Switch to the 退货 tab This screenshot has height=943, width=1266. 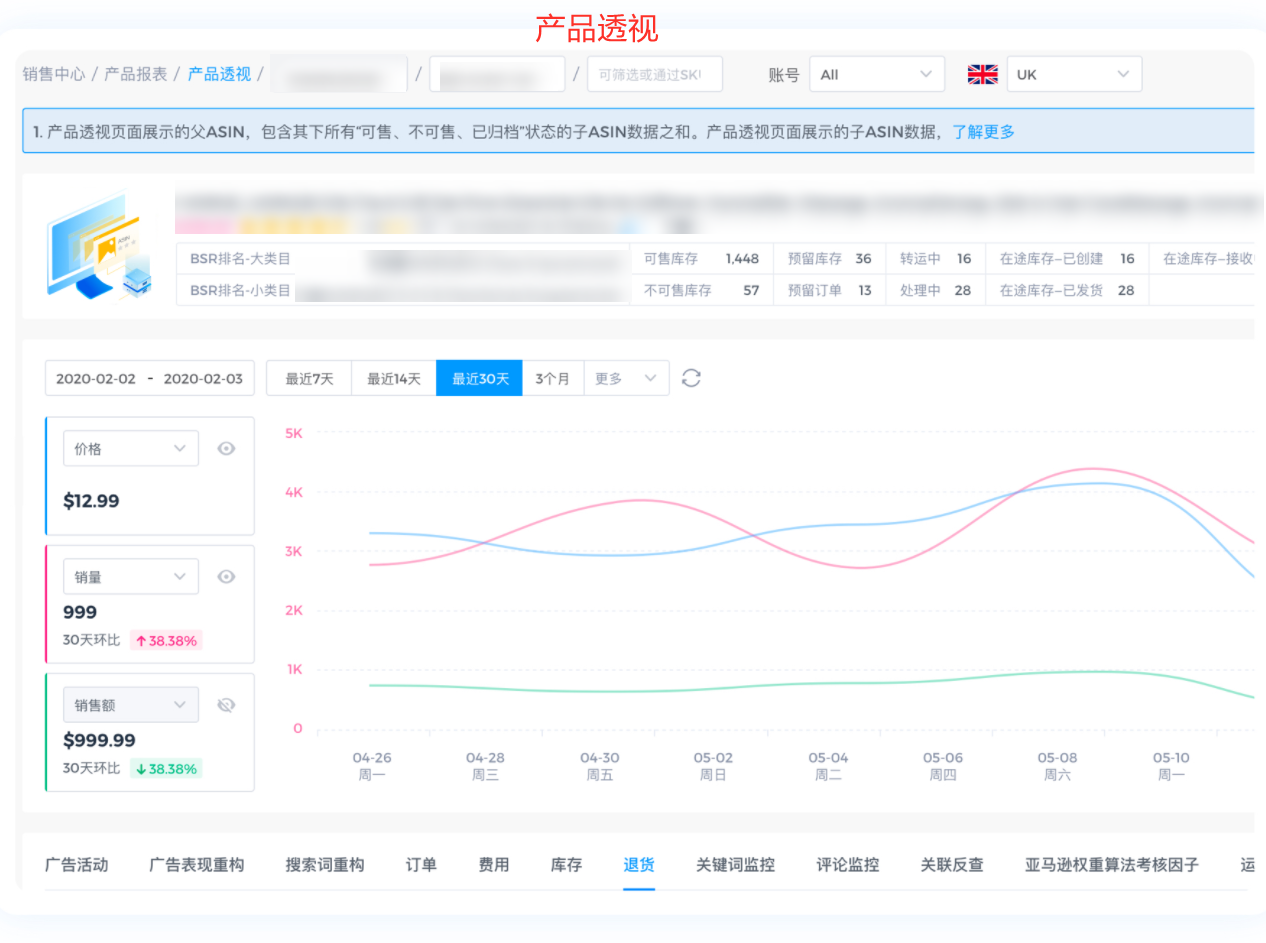click(639, 865)
